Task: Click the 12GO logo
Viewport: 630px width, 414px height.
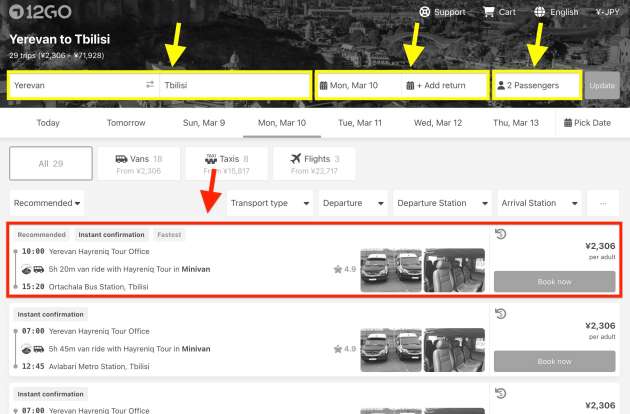Action: click(40, 12)
